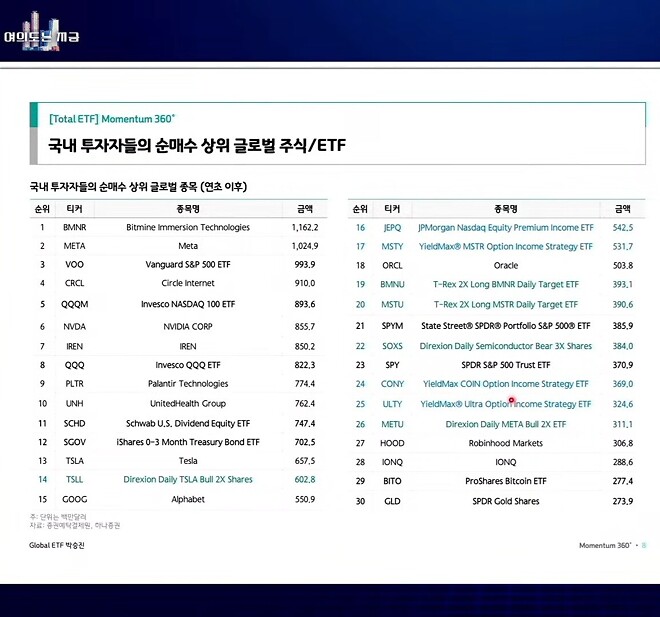Click 'Vanguard S&P 500 ETF' name

tap(188, 264)
